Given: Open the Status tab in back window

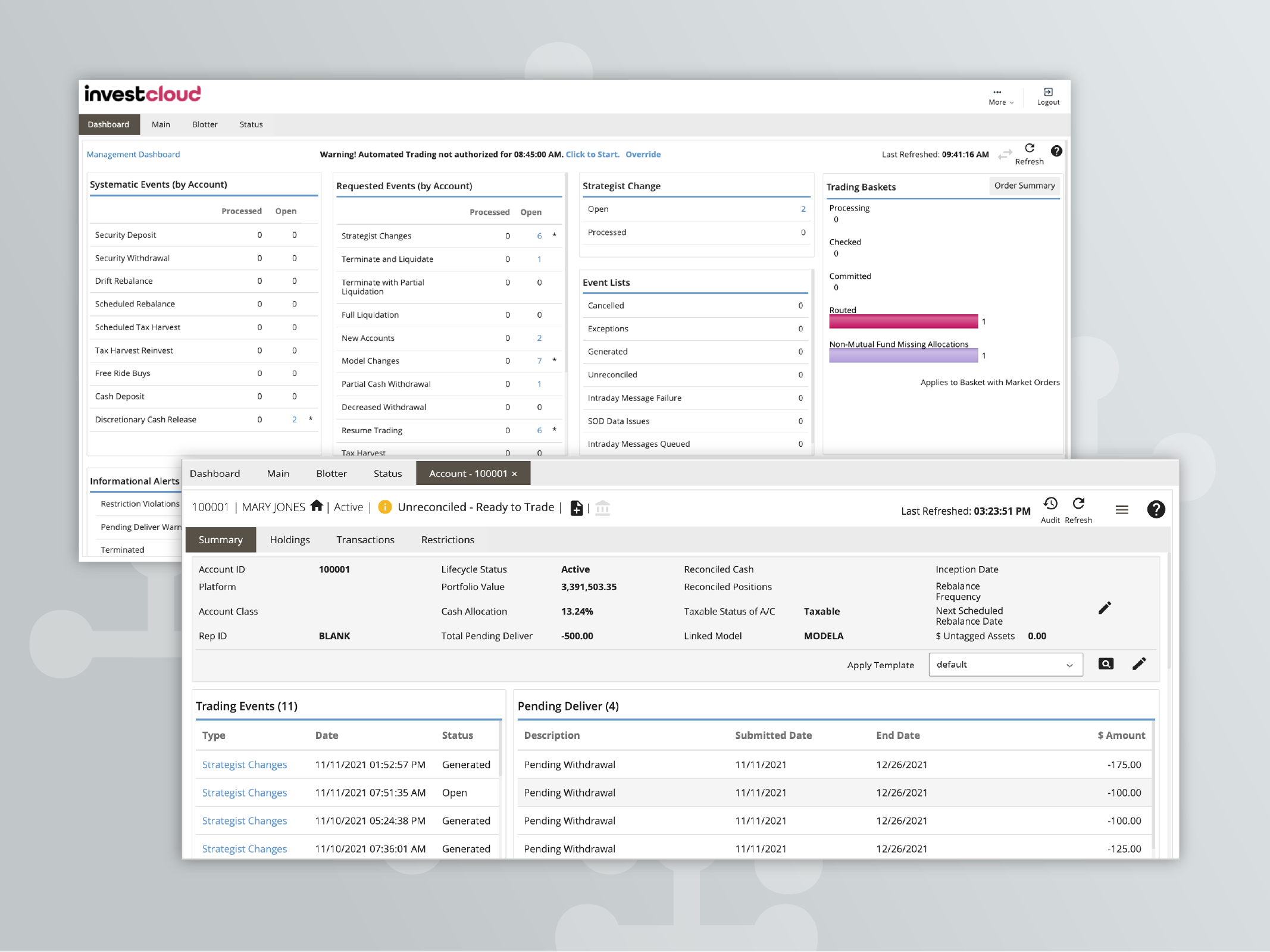Looking at the screenshot, I should click(x=251, y=124).
